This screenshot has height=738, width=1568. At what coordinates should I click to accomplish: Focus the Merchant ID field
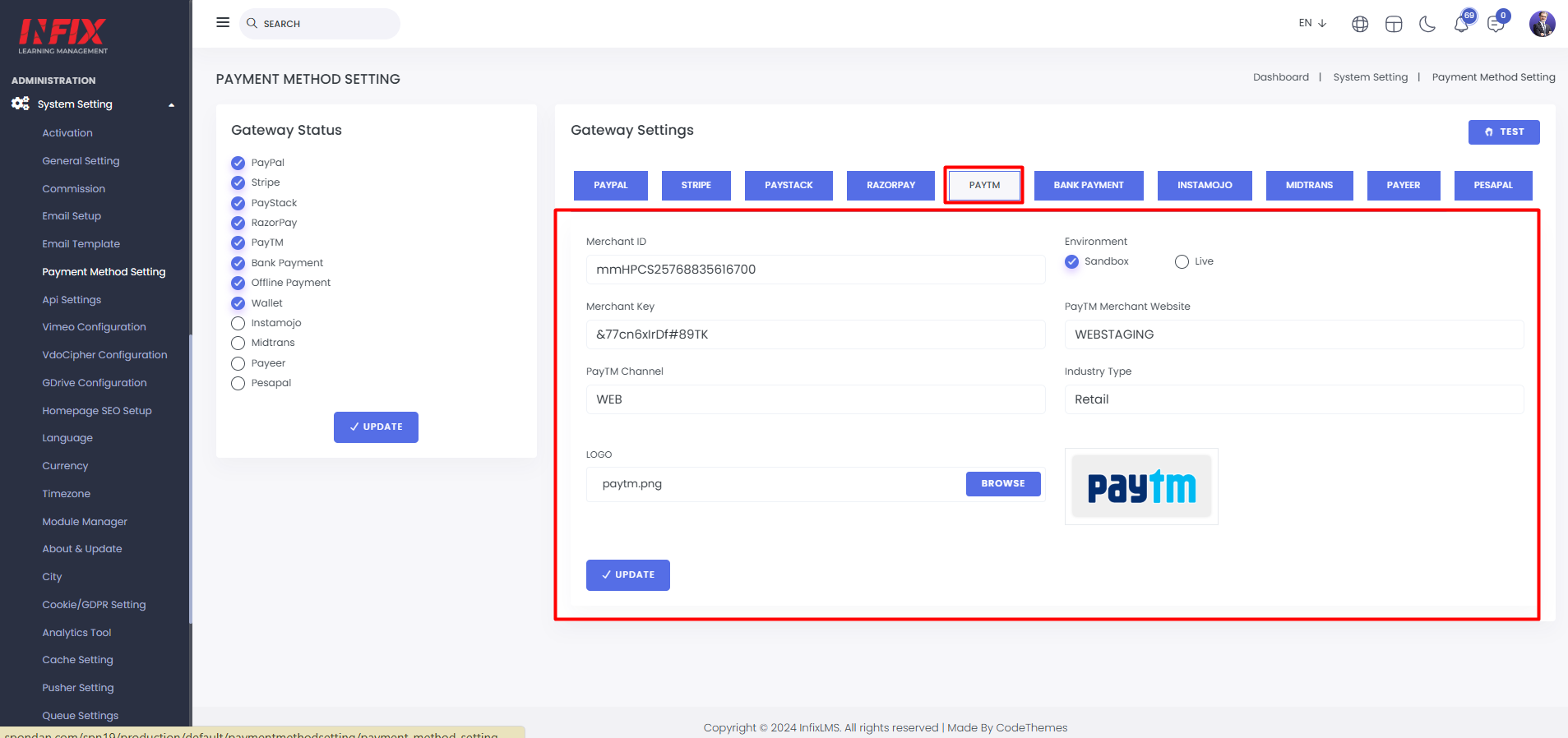[816, 270]
